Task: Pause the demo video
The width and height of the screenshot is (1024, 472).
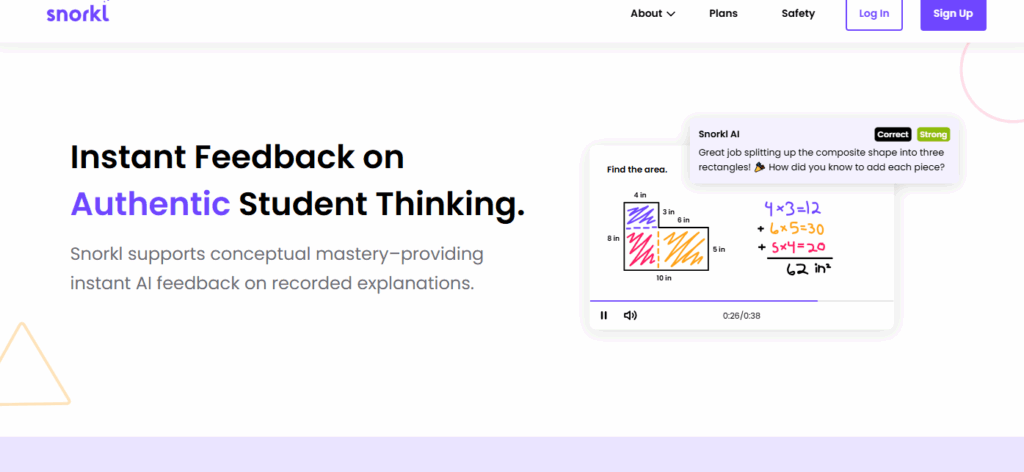Action: pos(604,315)
